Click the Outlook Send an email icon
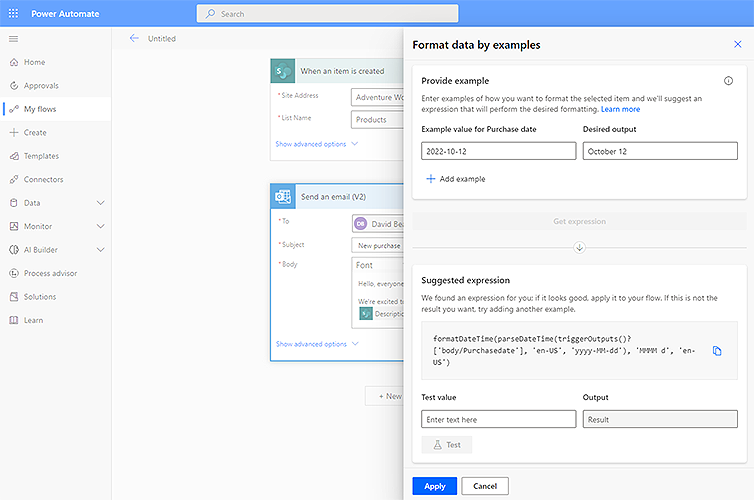This screenshot has height=500, width=754. pos(283,197)
